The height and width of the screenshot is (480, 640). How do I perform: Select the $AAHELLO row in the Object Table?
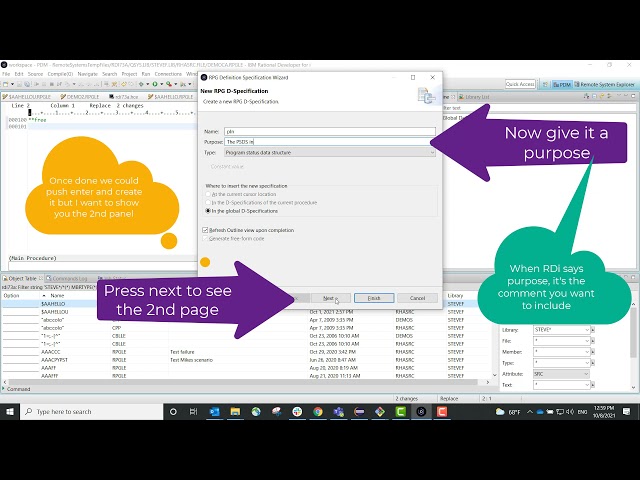point(247,304)
